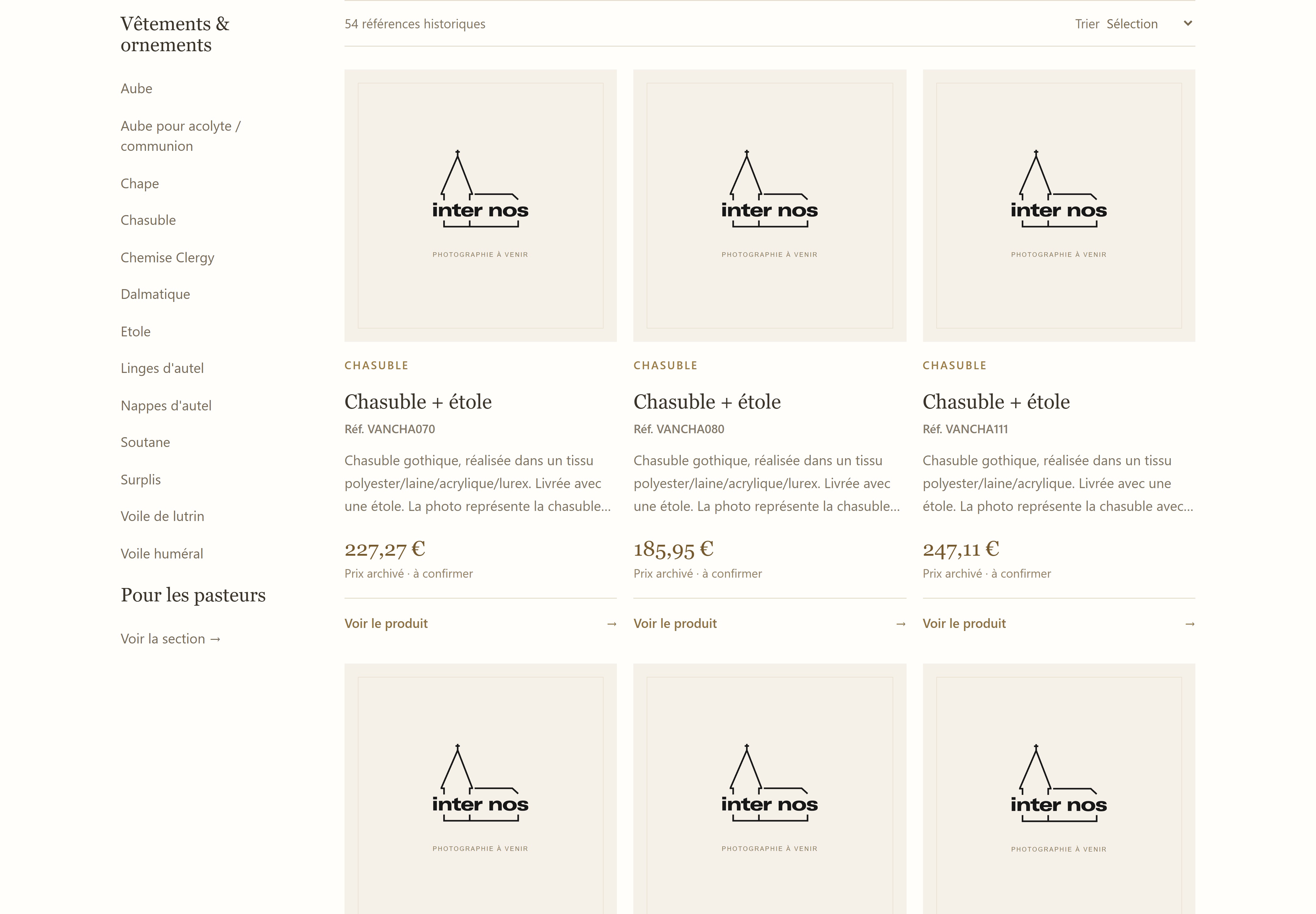The image size is (1316, 914).
Task: Click arrow icon beside Voir le produit for VANCHA070
Action: [612, 624]
